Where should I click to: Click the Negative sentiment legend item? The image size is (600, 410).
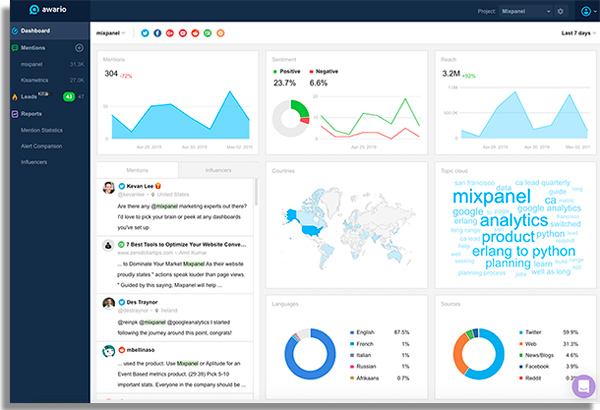pos(324,71)
